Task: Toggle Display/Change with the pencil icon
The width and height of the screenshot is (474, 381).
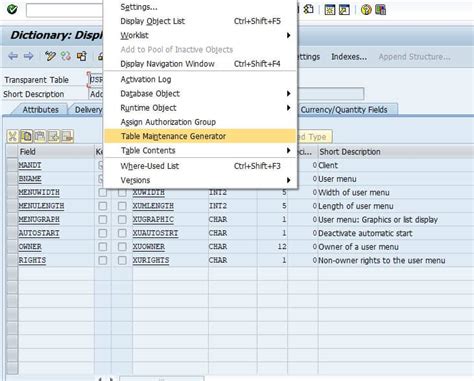Action: [x=50, y=56]
